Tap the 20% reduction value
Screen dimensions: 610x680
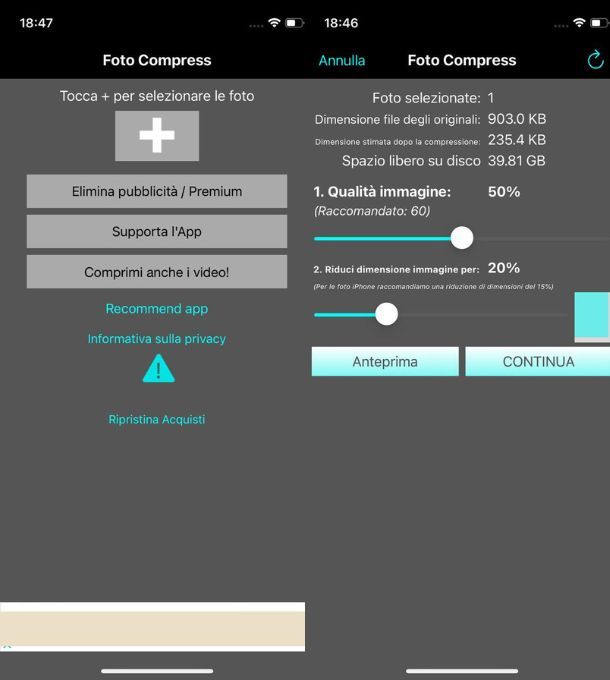pos(504,268)
